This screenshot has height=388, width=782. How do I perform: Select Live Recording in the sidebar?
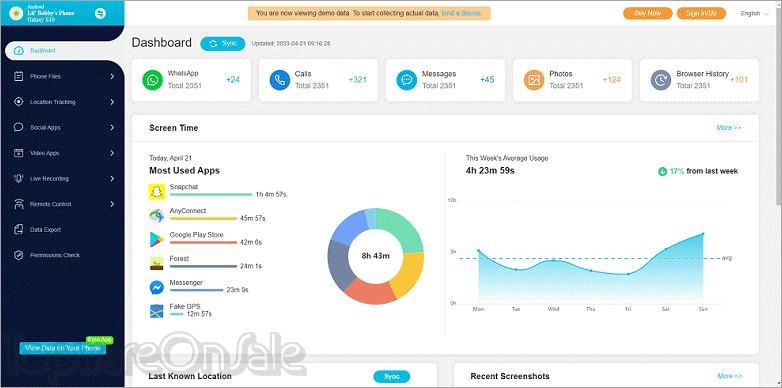[x=62, y=179]
